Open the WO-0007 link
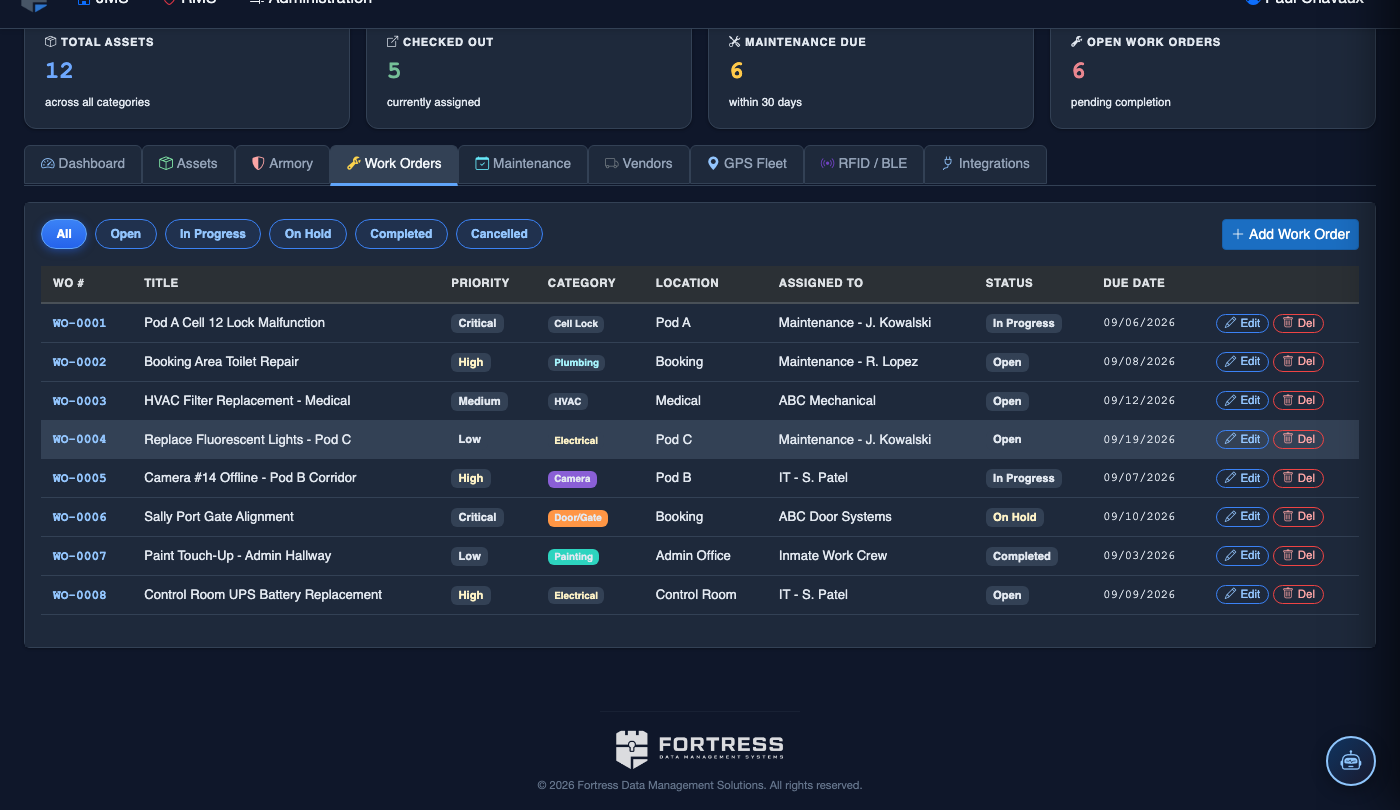 (x=80, y=556)
